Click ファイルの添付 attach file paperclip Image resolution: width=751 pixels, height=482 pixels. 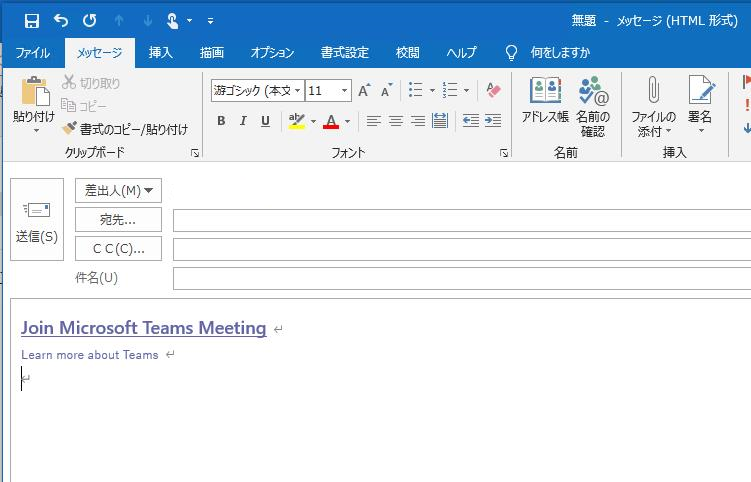(653, 106)
